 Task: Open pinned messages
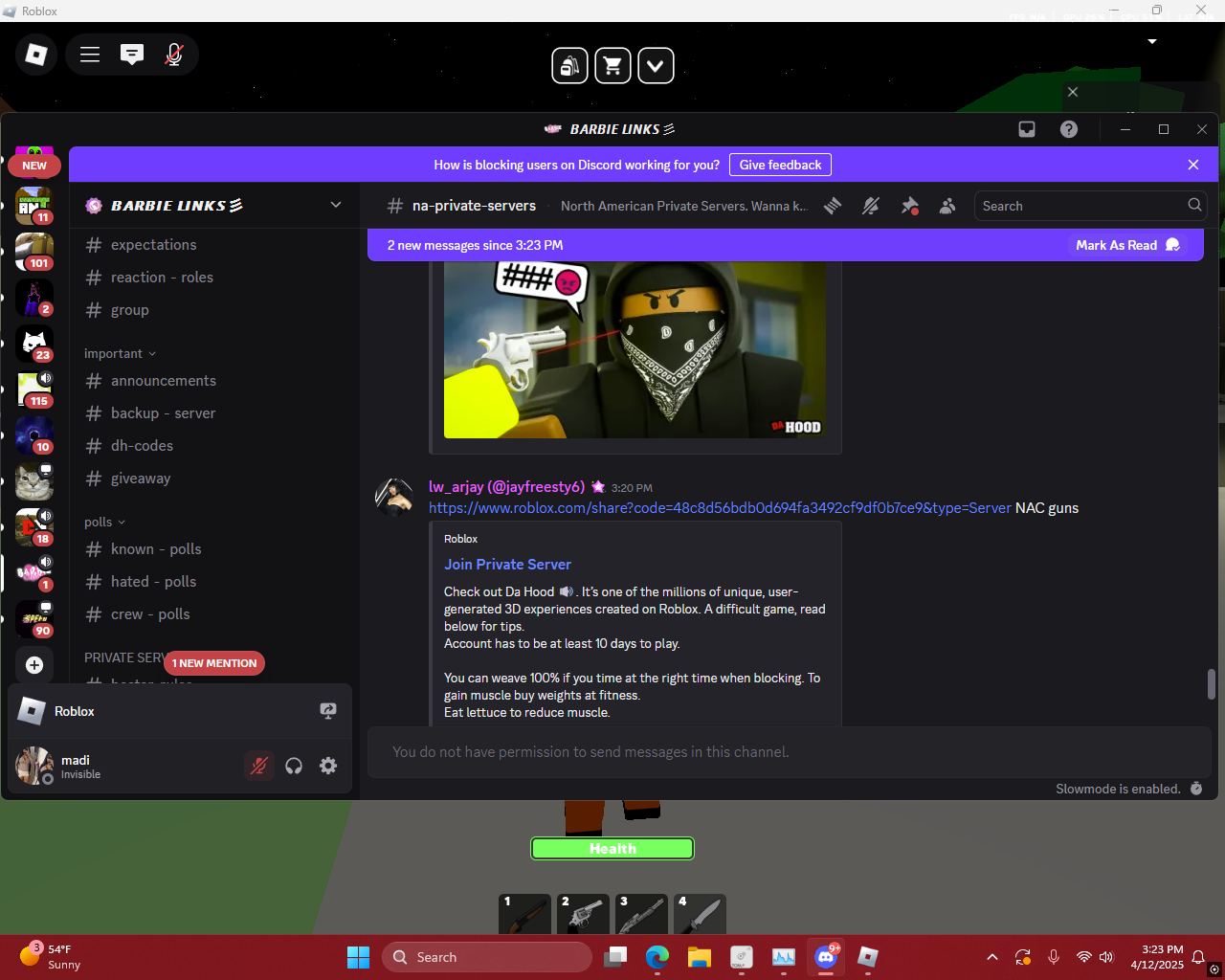click(909, 206)
